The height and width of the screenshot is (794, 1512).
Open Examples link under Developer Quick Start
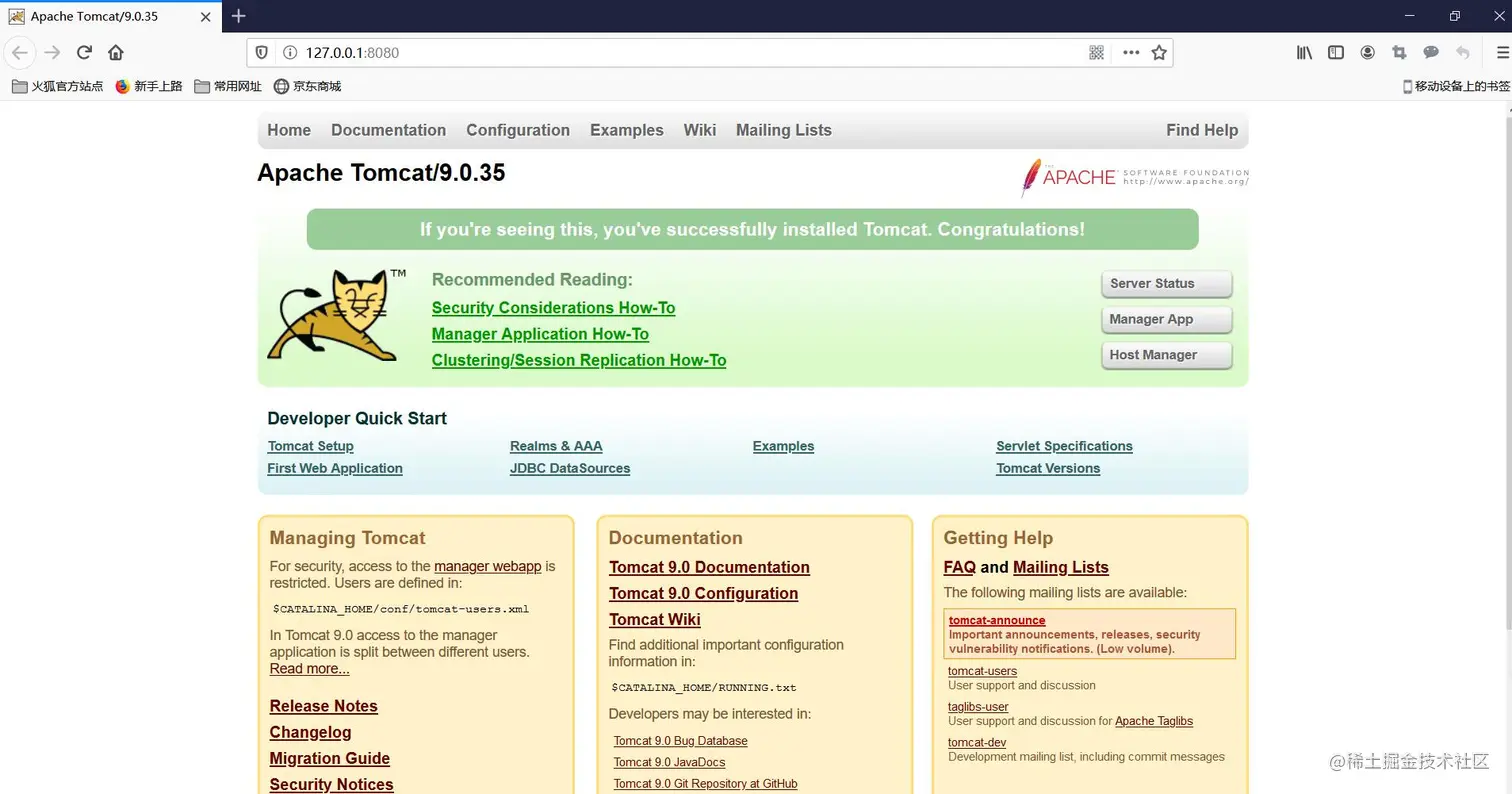tap(783, 446)
